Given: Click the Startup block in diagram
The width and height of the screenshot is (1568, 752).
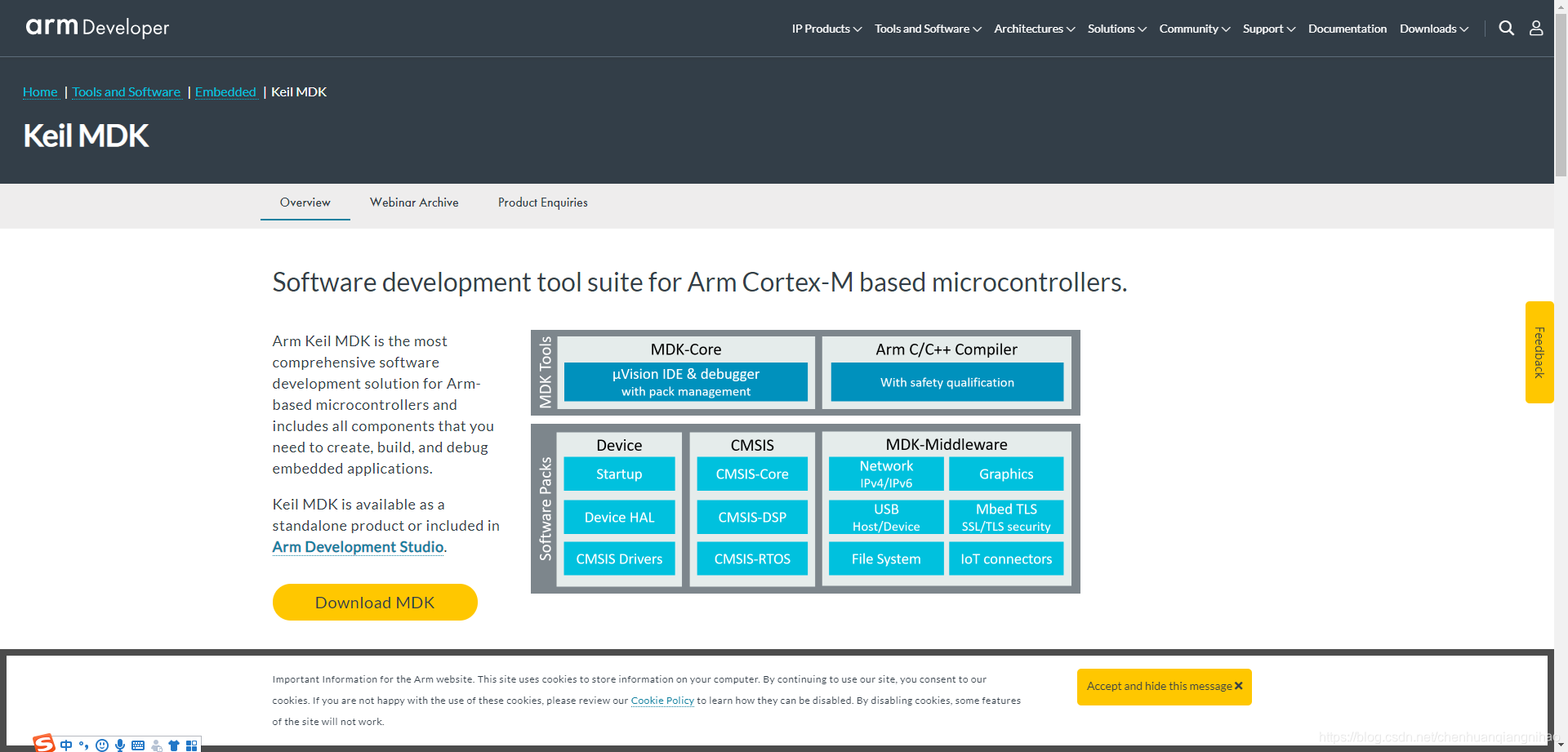Looking at the screenshot, I should [x=619, y=474].
